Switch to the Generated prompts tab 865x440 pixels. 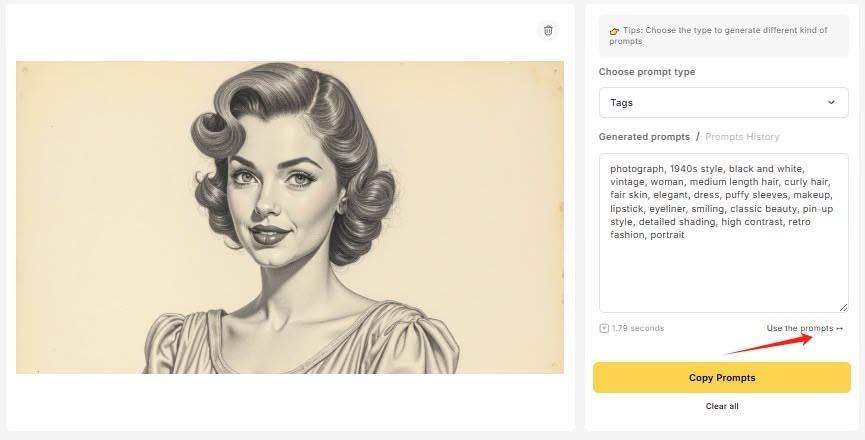pos(644,136)
